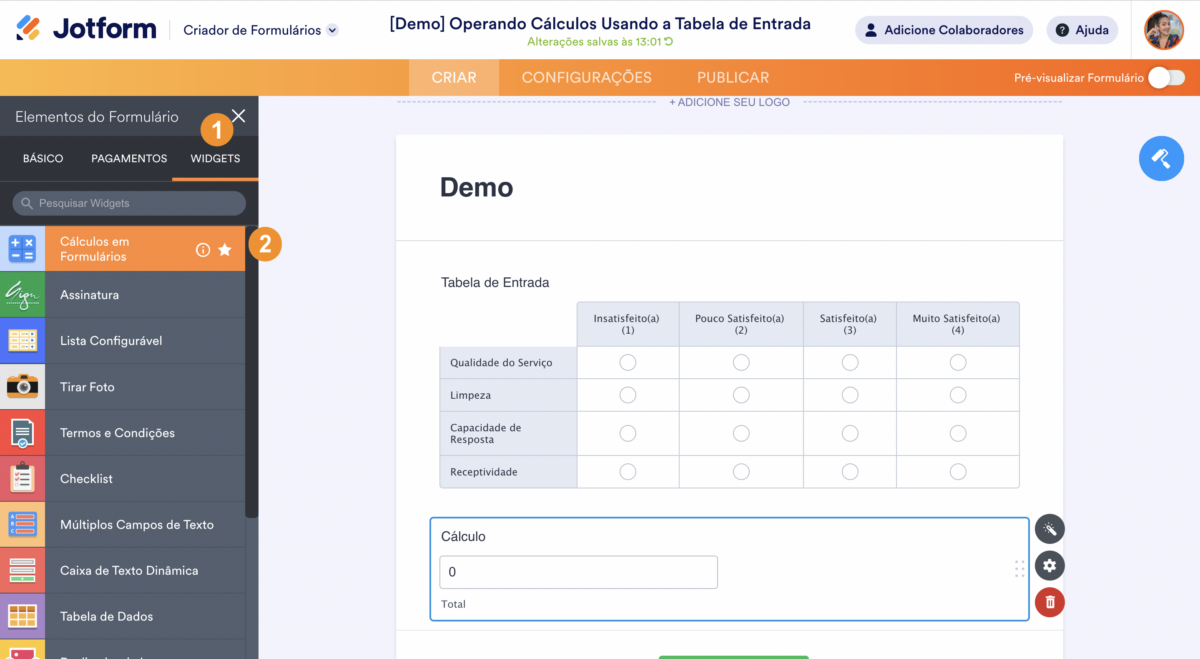Select the WIDGETS elements tab
The image size is (1200, 659).
(x=215, y=159)
